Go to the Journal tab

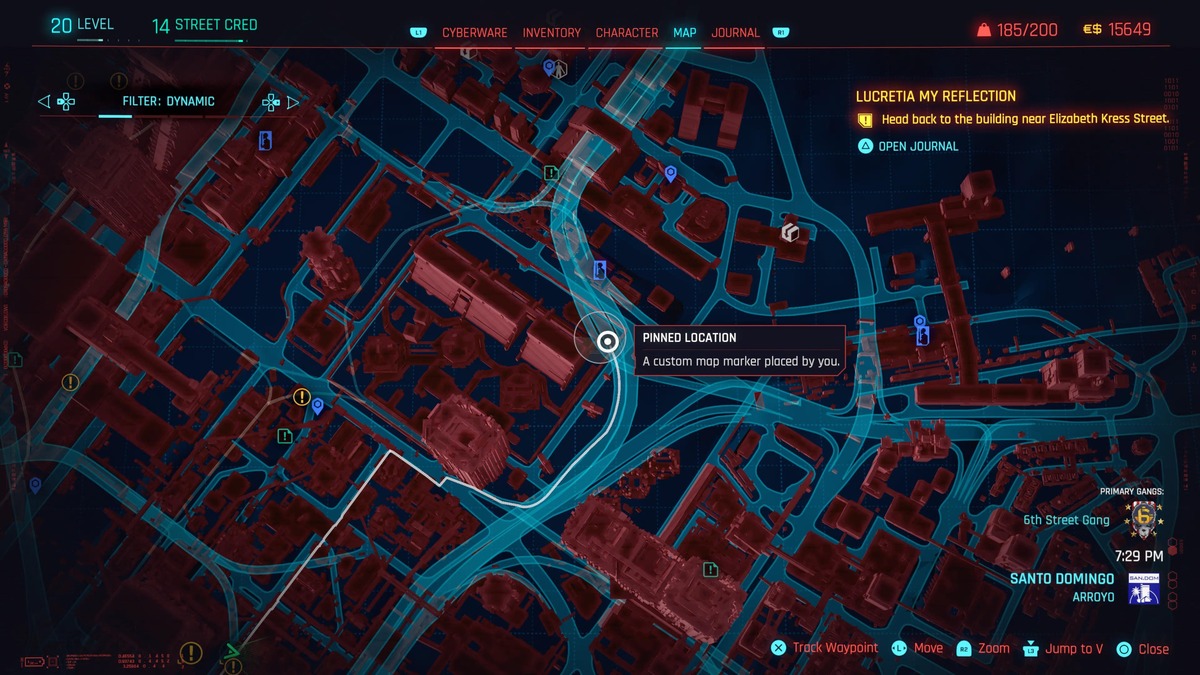(x=735, y=33)
